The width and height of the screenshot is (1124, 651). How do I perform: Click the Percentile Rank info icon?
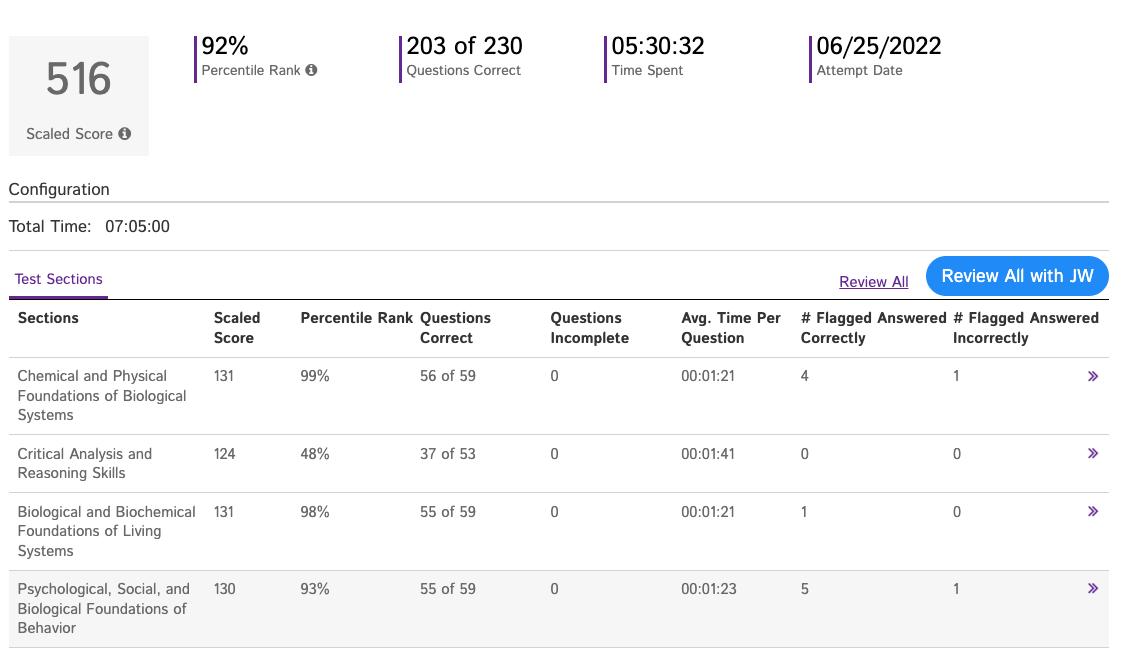tap(311, 70)
